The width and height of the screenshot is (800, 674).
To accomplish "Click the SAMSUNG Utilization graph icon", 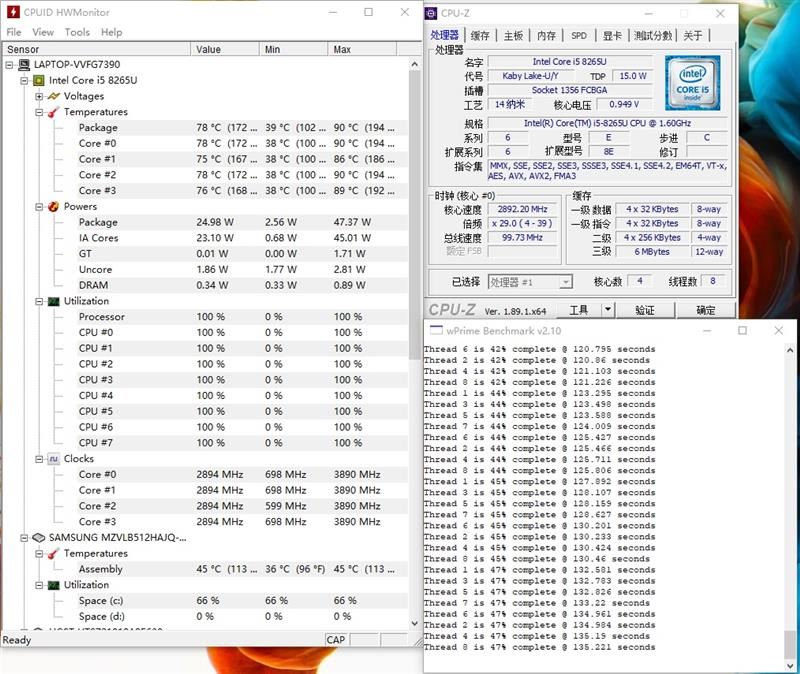I will (x=54, y=585).
